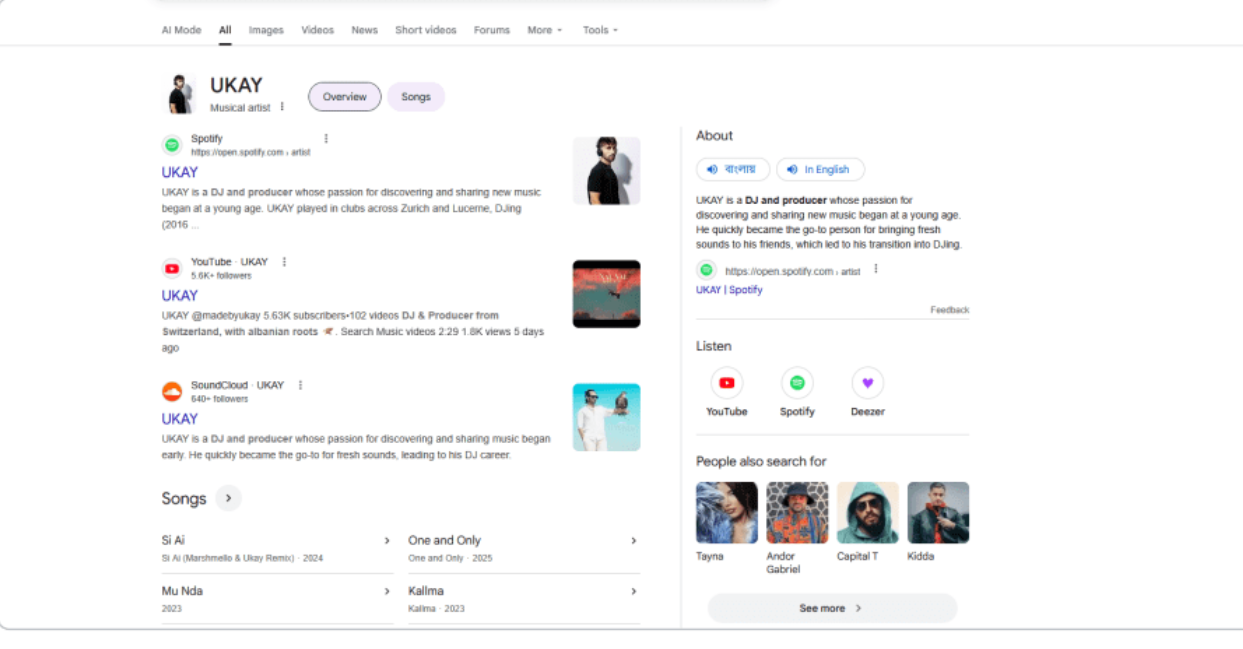Expand the Mu Nda song row

pos(387,591)
